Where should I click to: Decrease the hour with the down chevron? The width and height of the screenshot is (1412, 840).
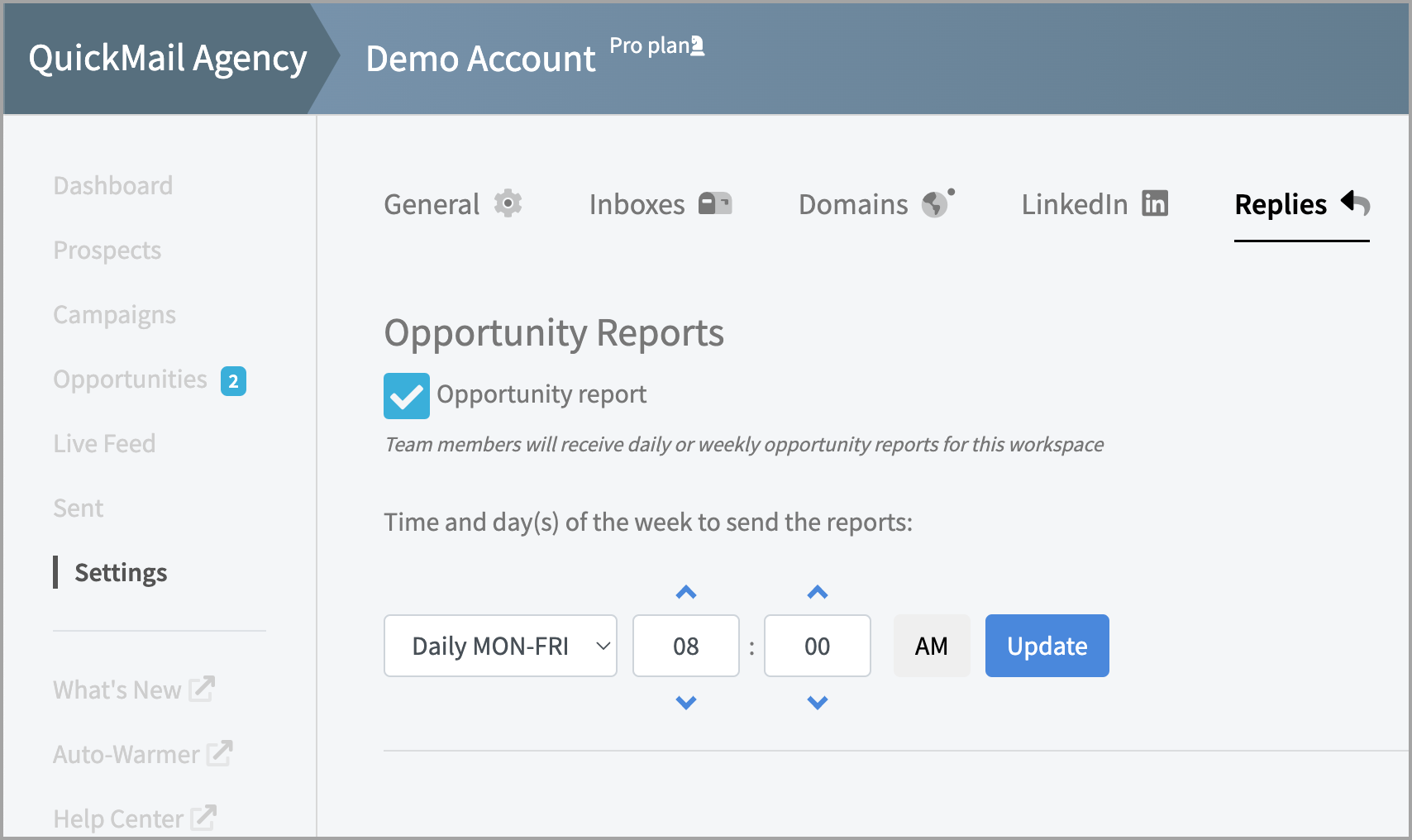point(686,702)
